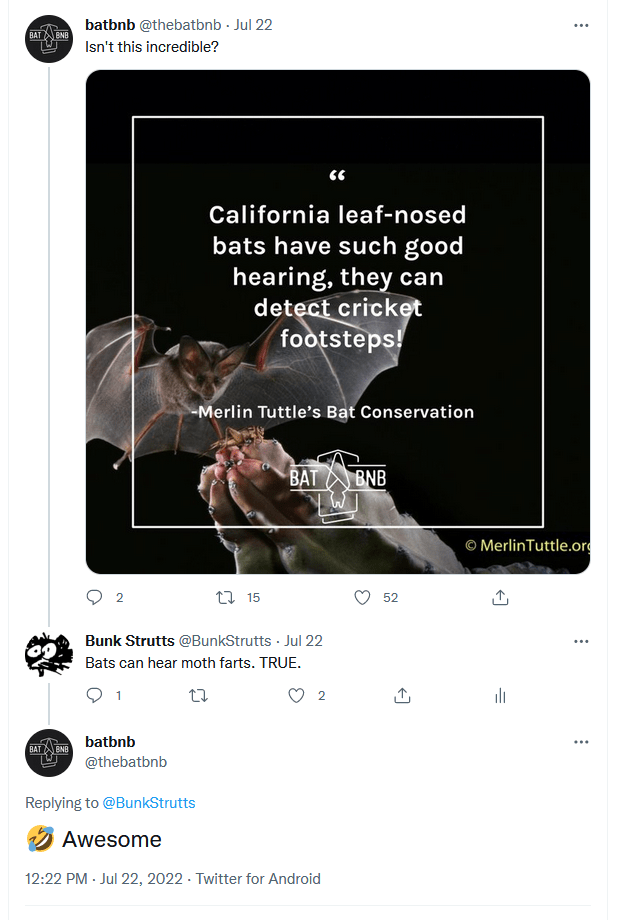Click the @BunkStrutts mention in Replying to

pos(149,803)
